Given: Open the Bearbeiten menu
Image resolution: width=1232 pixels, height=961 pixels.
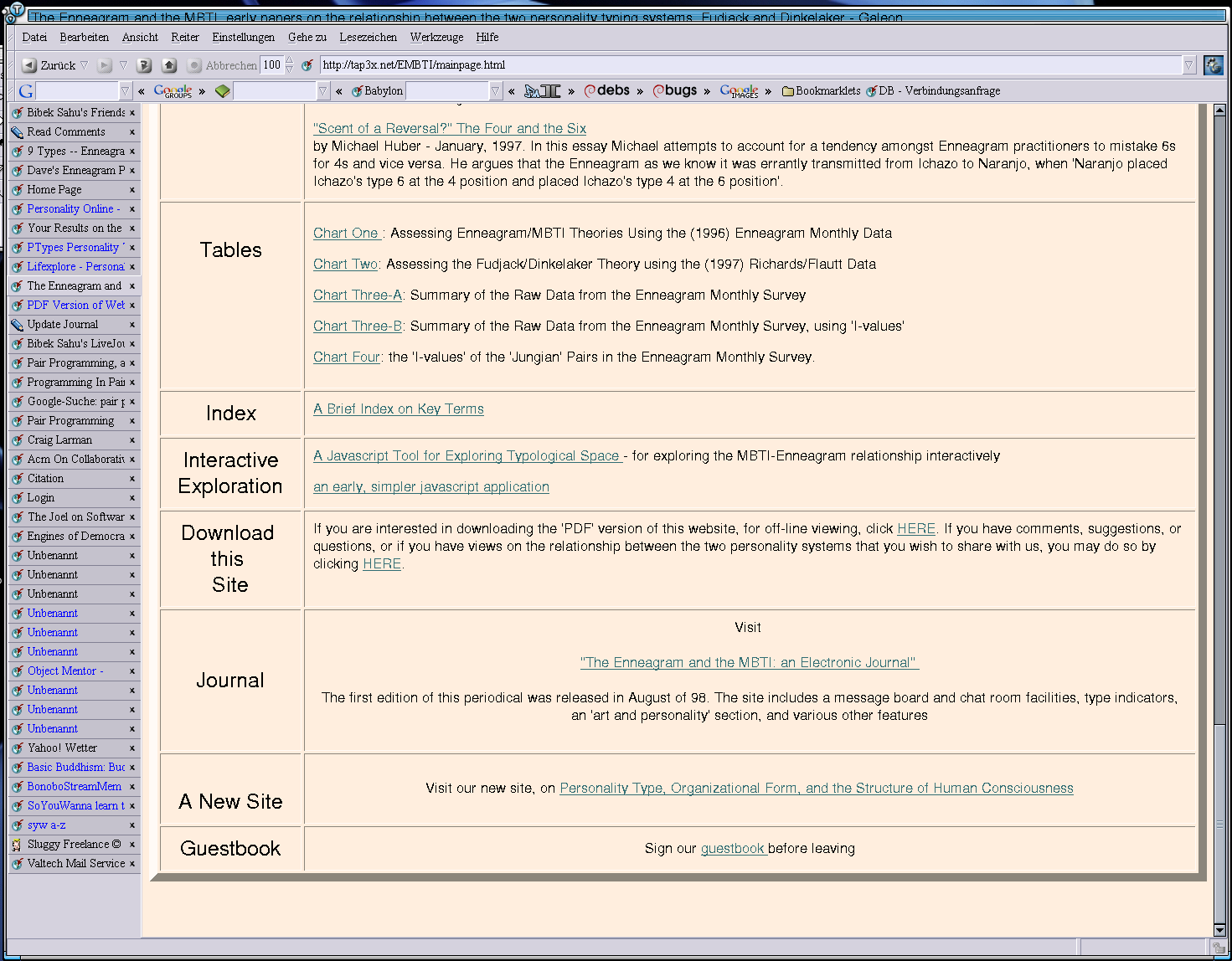Looking at the screenshot, I should point(84,38).
